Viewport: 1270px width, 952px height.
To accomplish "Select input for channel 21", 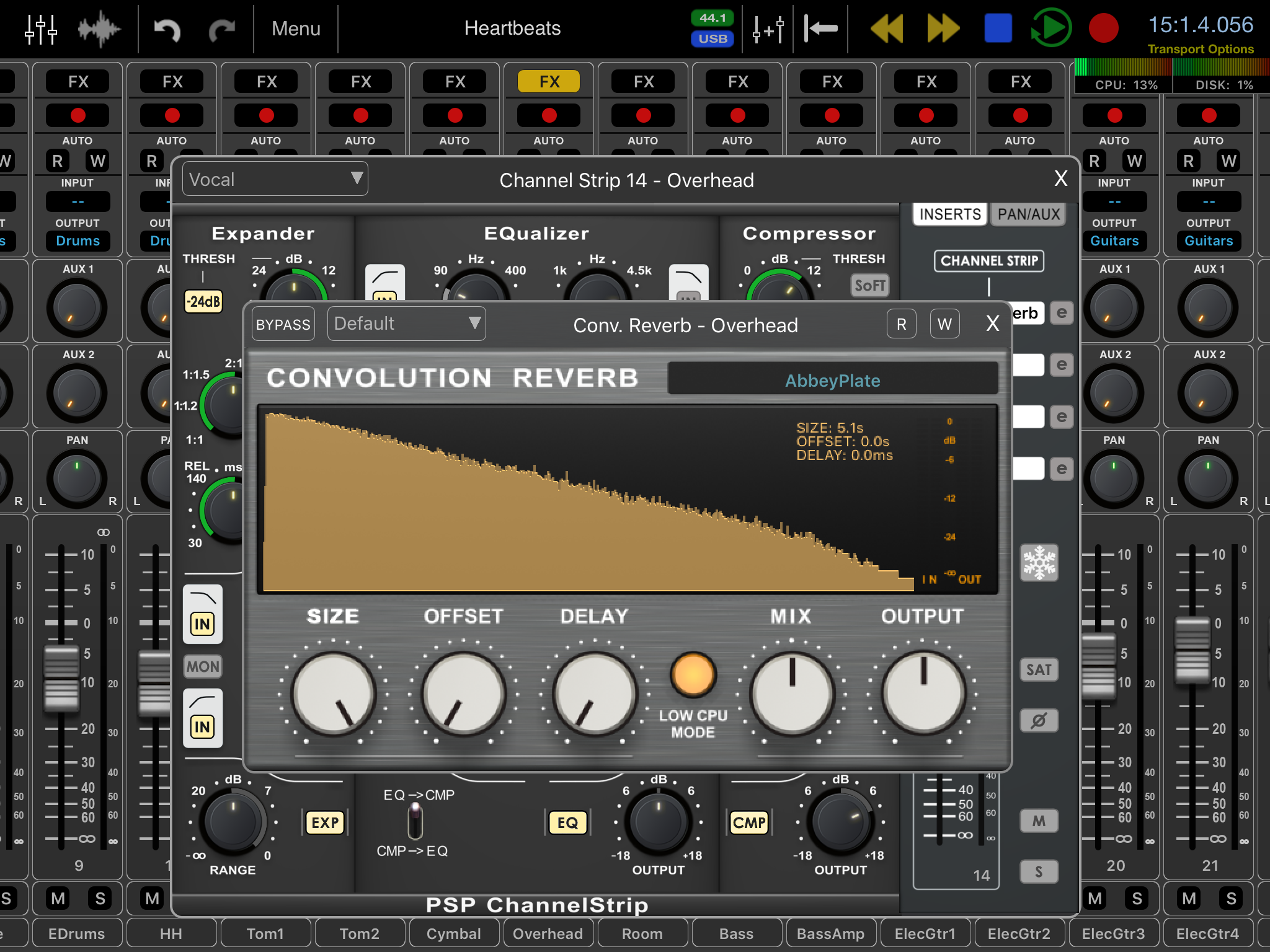I will (x=1209, y=201).
